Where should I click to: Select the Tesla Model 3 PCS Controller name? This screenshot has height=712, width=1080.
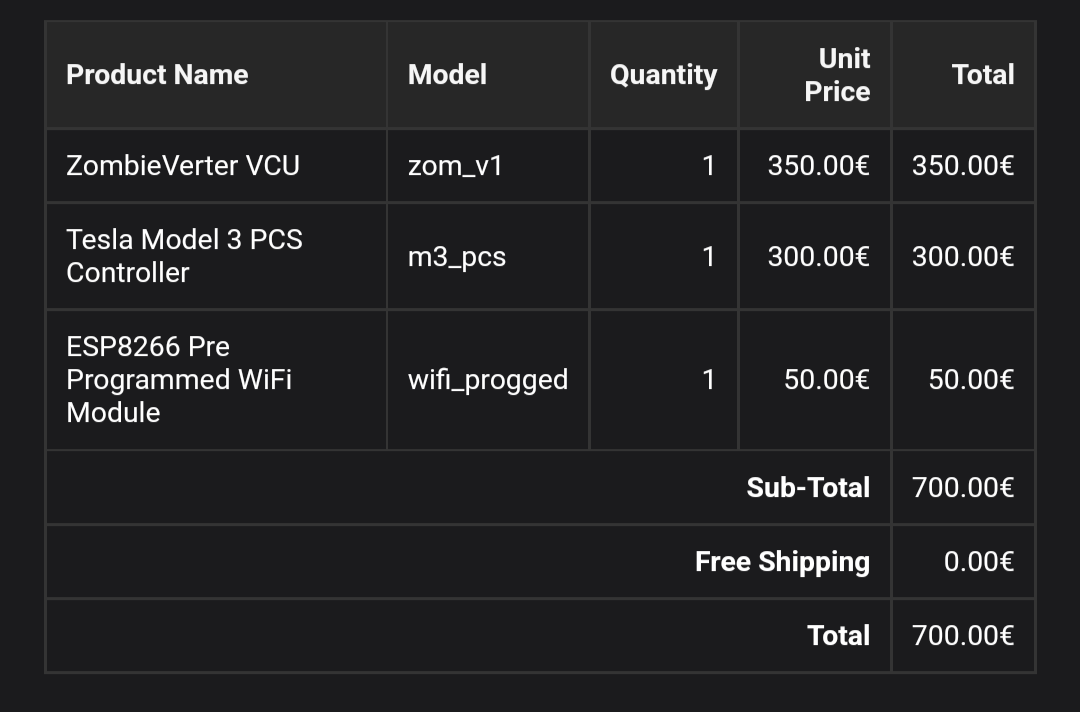[184, 256]
